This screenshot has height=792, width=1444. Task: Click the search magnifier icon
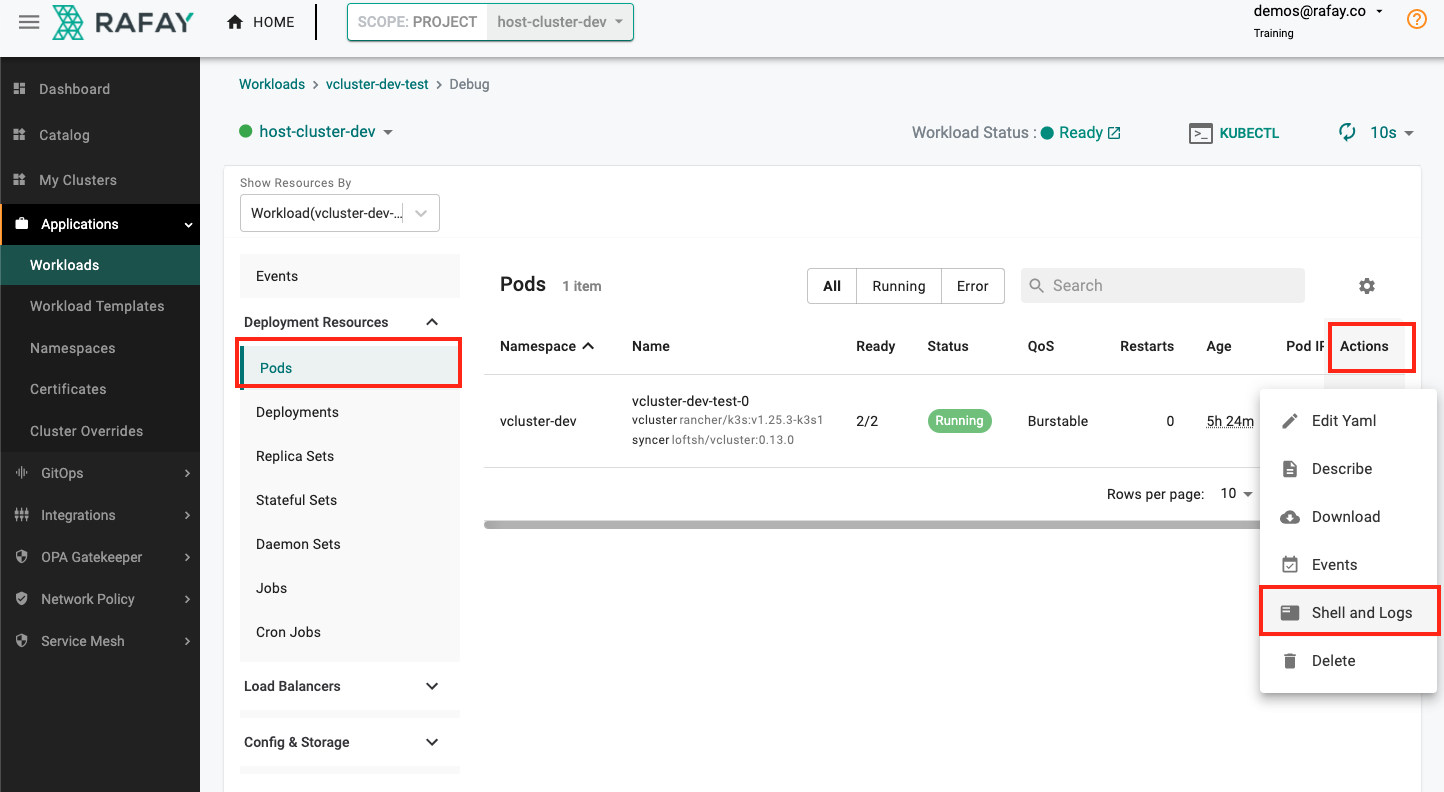[x=1037, y=286]
